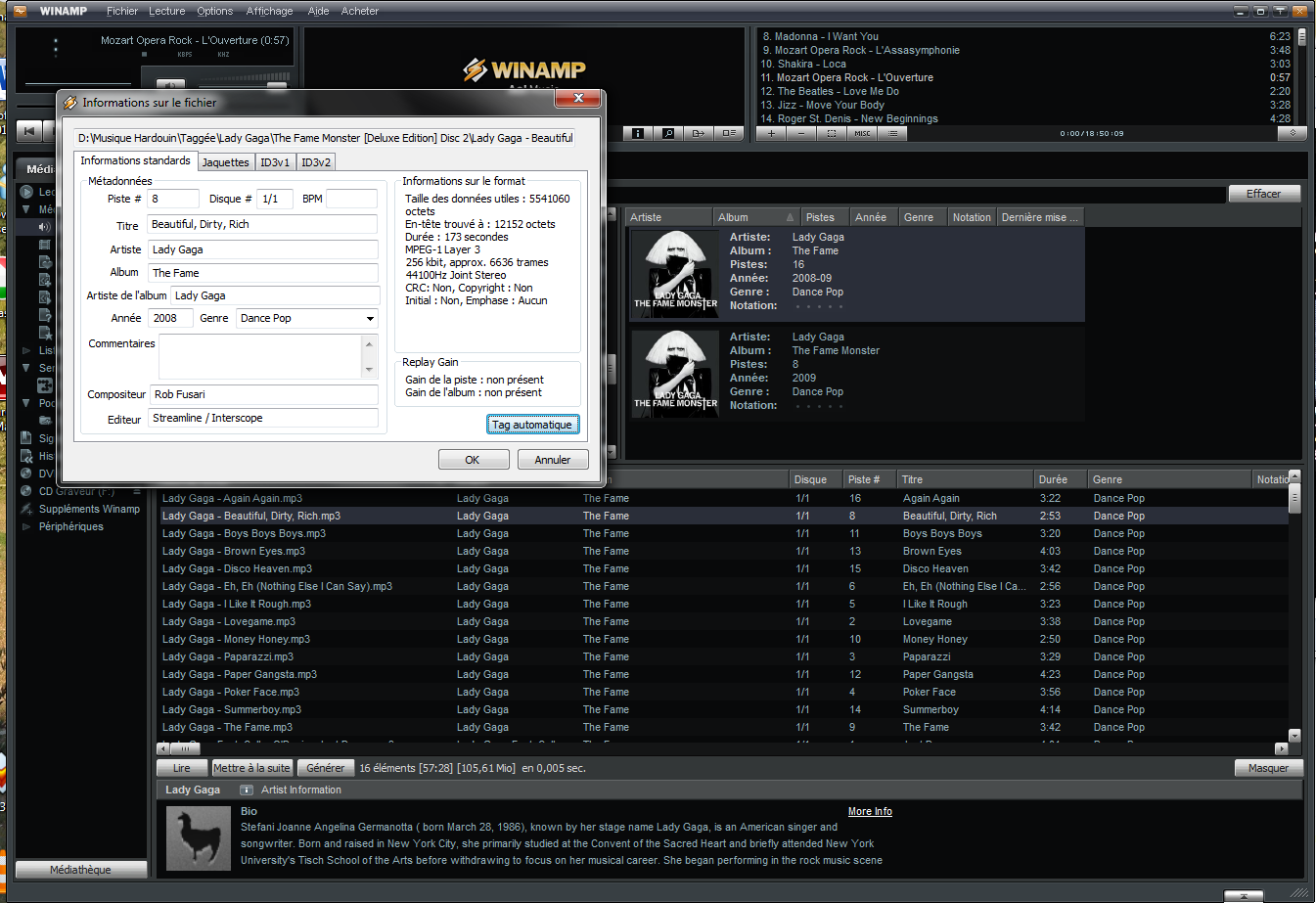Click the minus remove button in playlist editor

801,133
